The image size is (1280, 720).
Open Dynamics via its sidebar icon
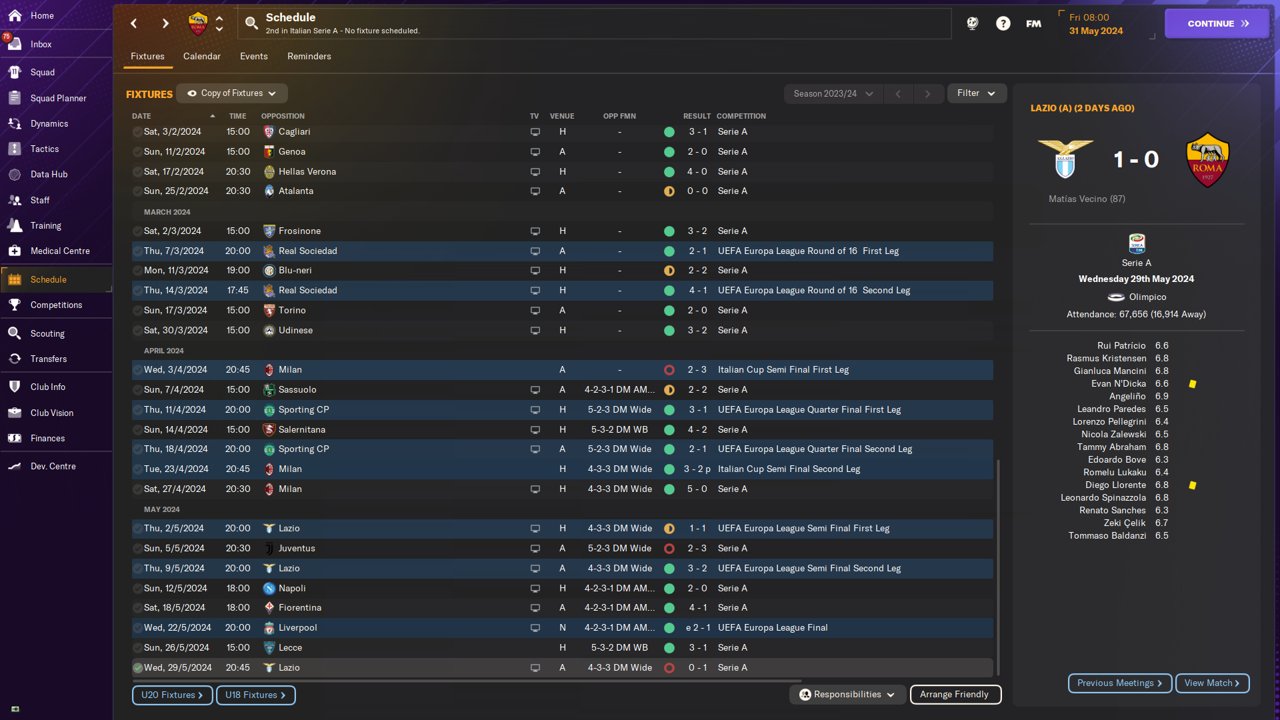(x=14, y=124)
